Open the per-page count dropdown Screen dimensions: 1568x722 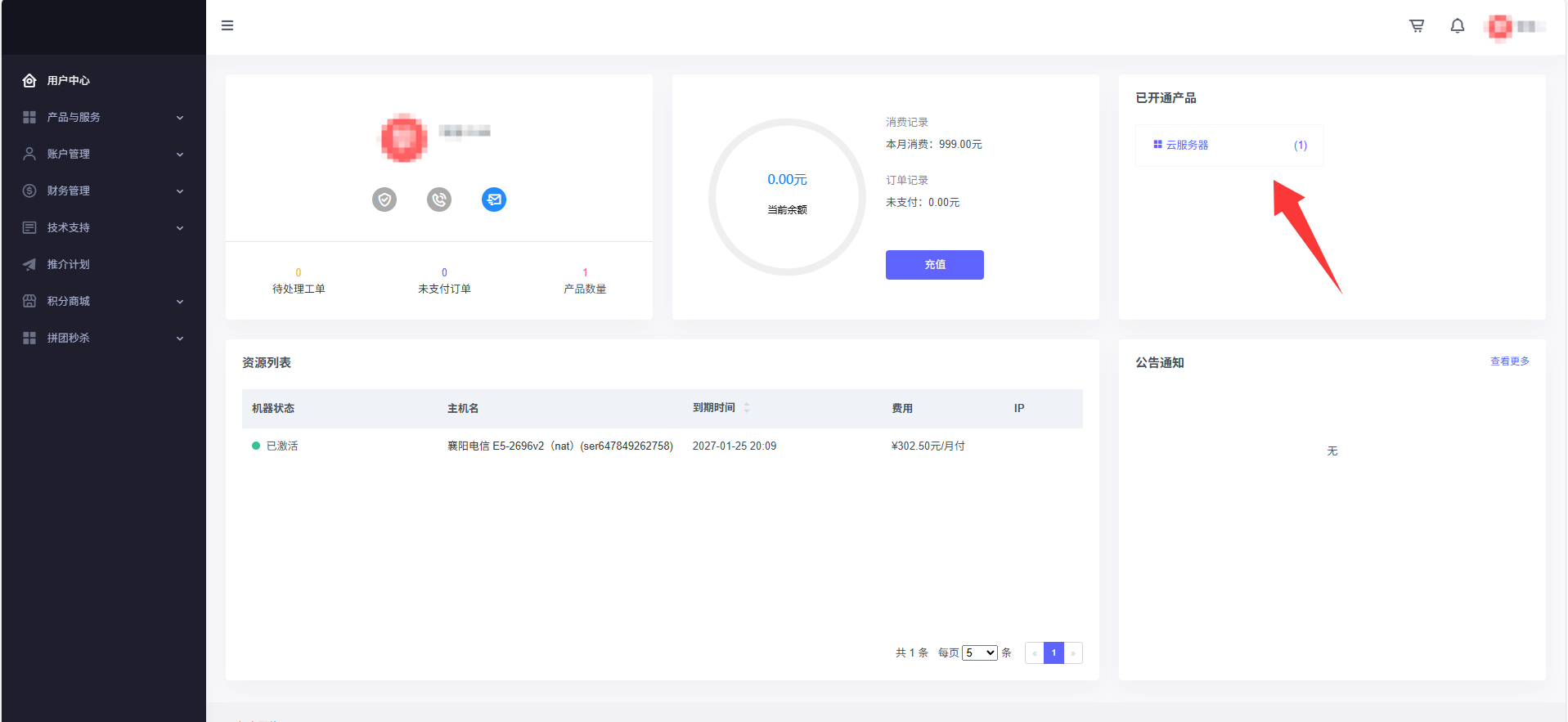pyautogui.click(x=979, y=652)
